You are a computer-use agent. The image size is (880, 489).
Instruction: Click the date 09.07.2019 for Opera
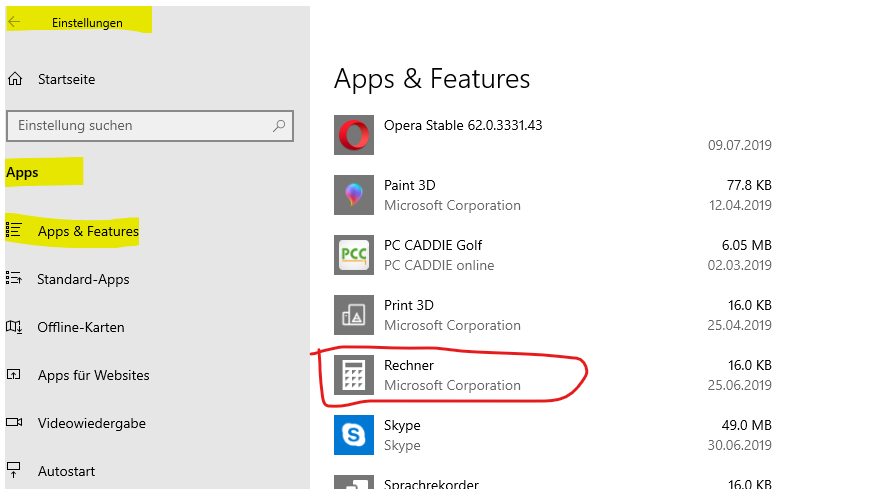coord(740,145)
